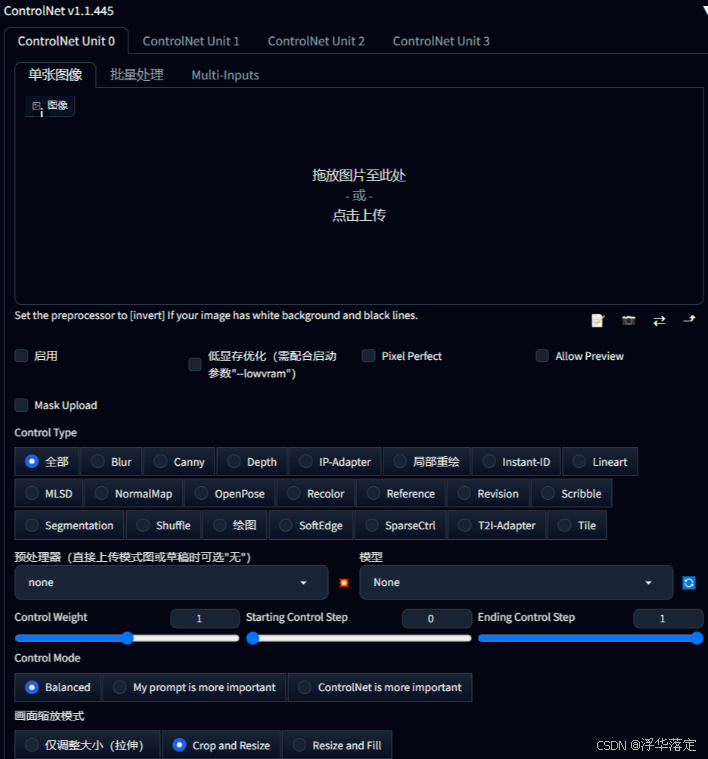Click the webcam camera icon
The width and height of the screenshot is (708, 759).
(x=628, y=320)
